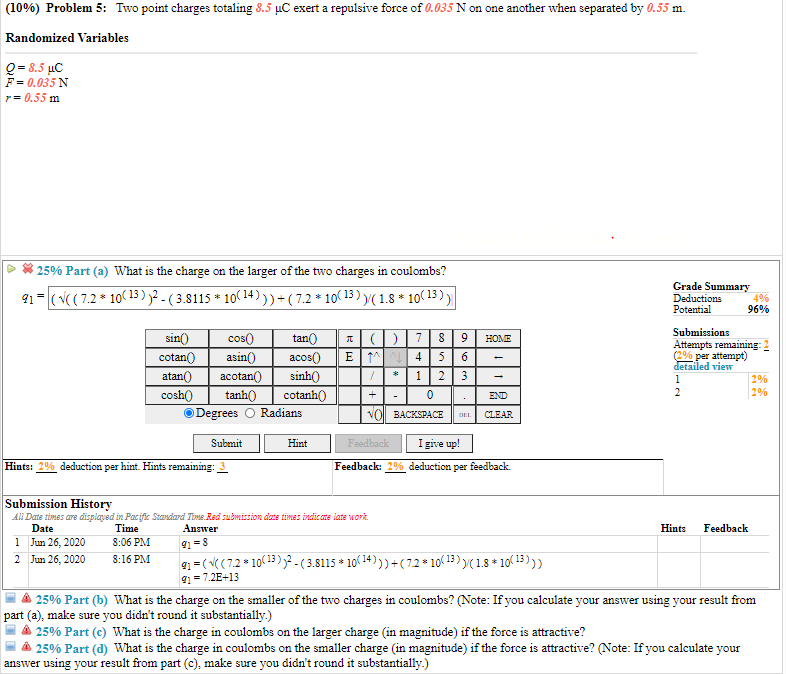Click the cotan() function key
The width and height of the screenshot is (786, 674).
click(177, 357)
